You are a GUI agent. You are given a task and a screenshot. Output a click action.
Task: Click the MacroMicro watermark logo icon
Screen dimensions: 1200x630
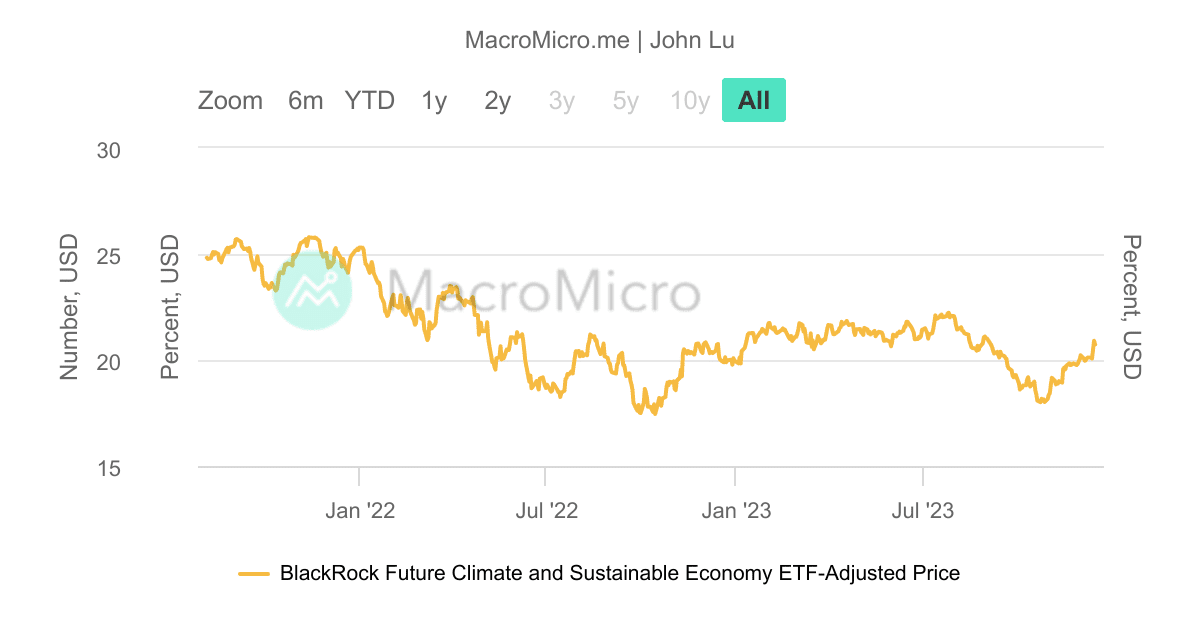pyautogui.click(x=312, y=290)
